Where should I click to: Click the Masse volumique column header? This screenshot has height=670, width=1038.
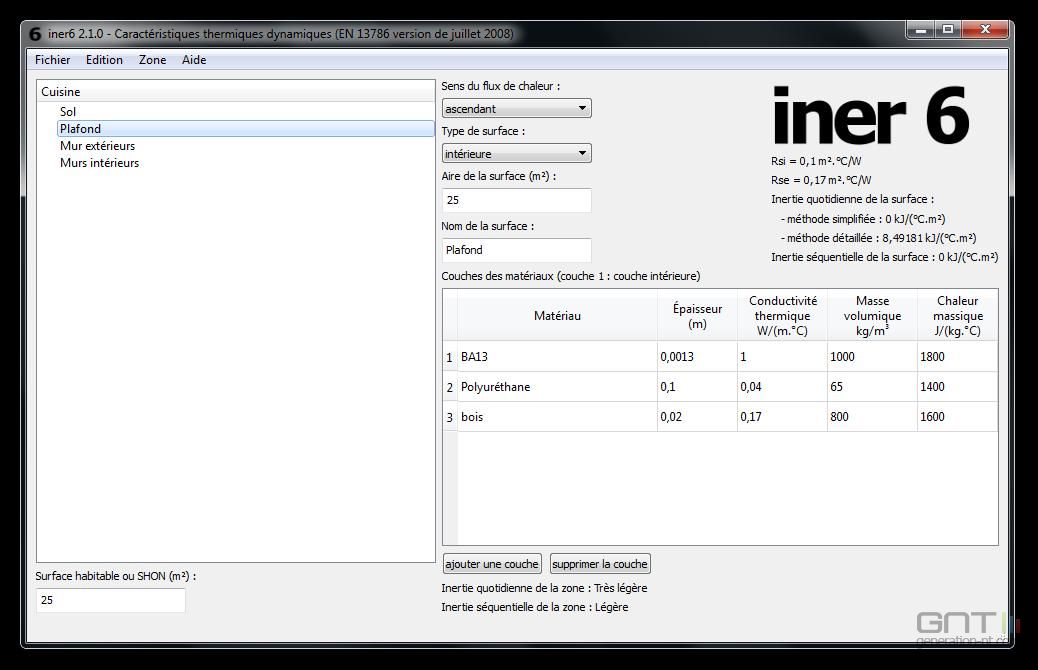click(x=873, y=316)
